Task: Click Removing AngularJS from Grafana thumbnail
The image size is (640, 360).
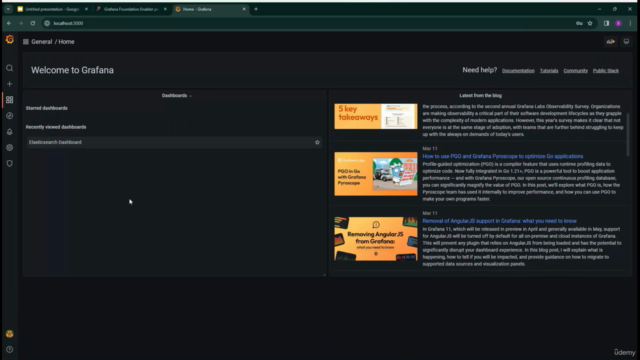Action: (x=376, y=239)
